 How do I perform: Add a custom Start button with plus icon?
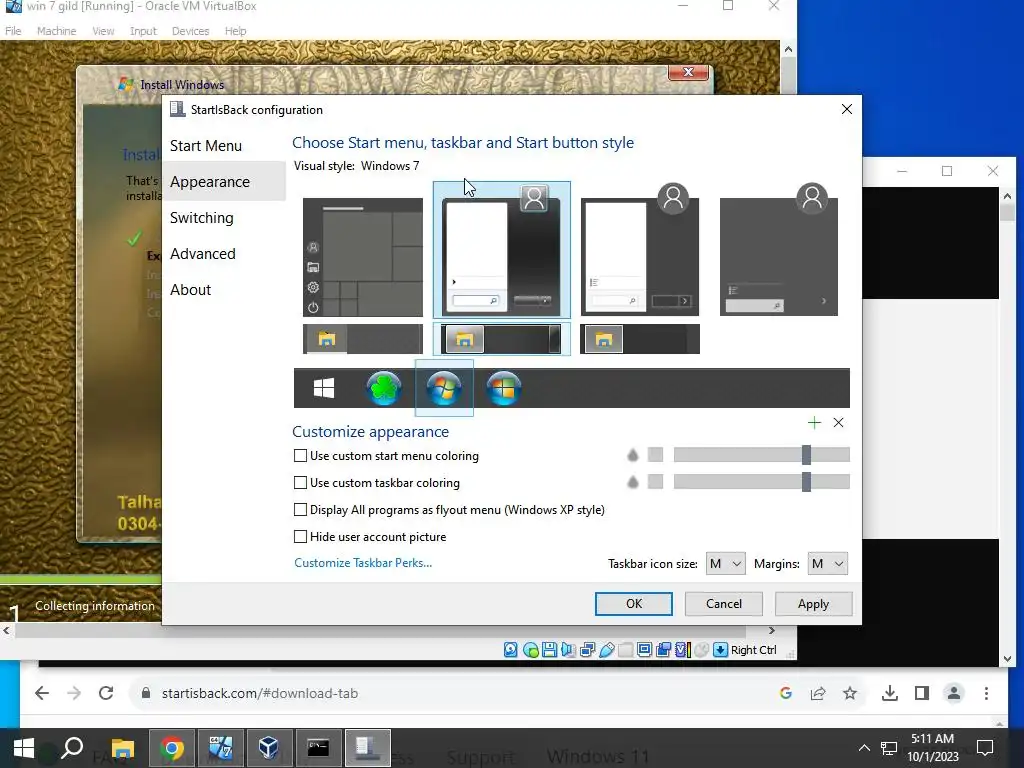click(x=814, y=423)
